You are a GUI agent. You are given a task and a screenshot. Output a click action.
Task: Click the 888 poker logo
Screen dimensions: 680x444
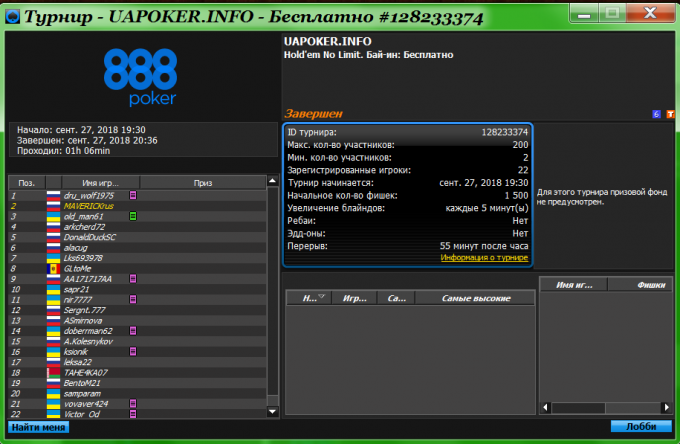141,77
